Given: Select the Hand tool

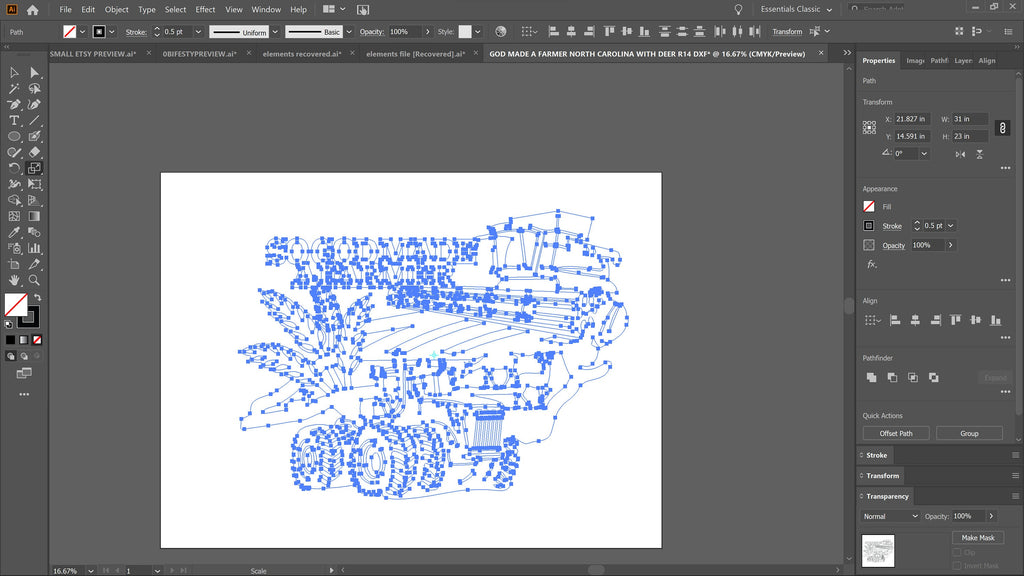Looking at the screenshot, I should [14, 280].
